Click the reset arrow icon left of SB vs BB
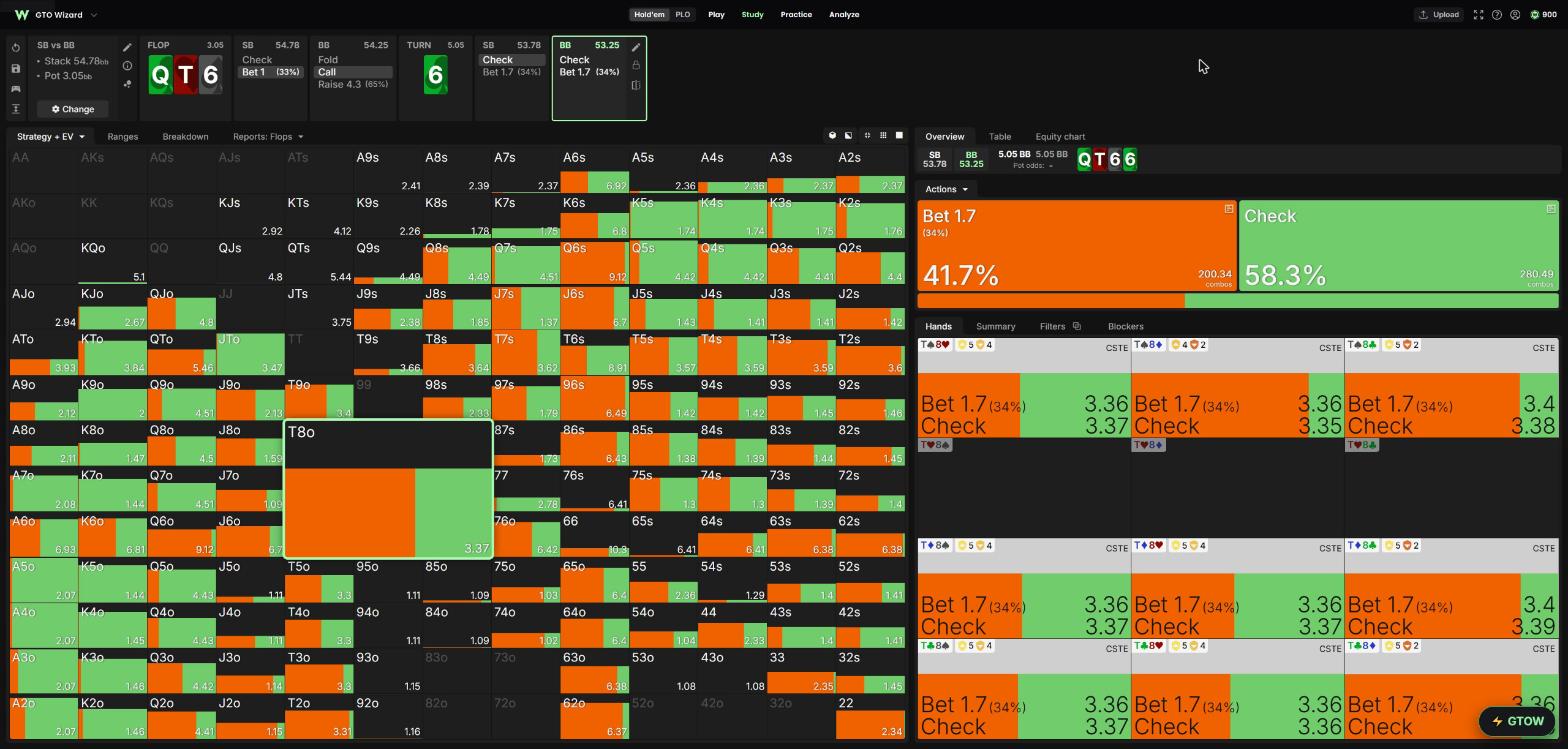The width and height of the screenshot is (1568, 749). [x=16, y=48]
